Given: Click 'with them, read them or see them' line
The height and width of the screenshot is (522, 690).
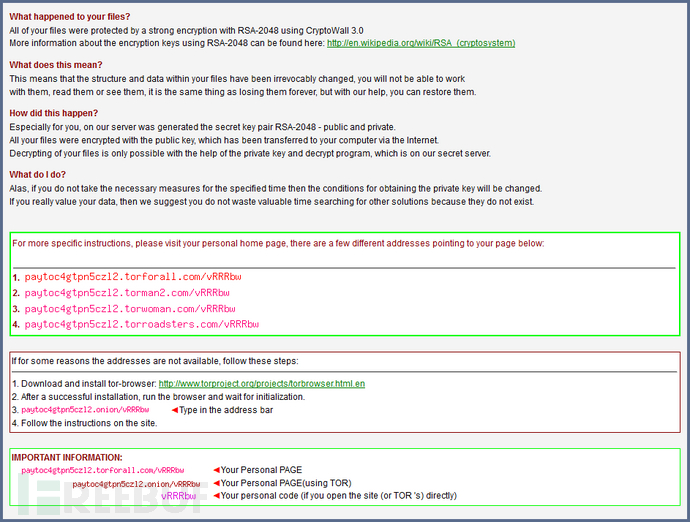Looking at the screenshot, I should [242, 92].
